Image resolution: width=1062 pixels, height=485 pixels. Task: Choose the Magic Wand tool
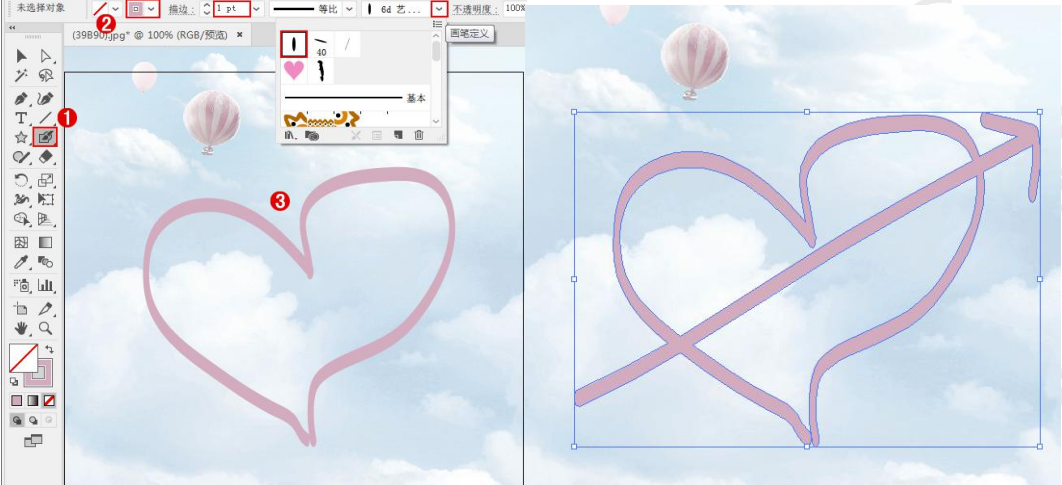(22, 76)
